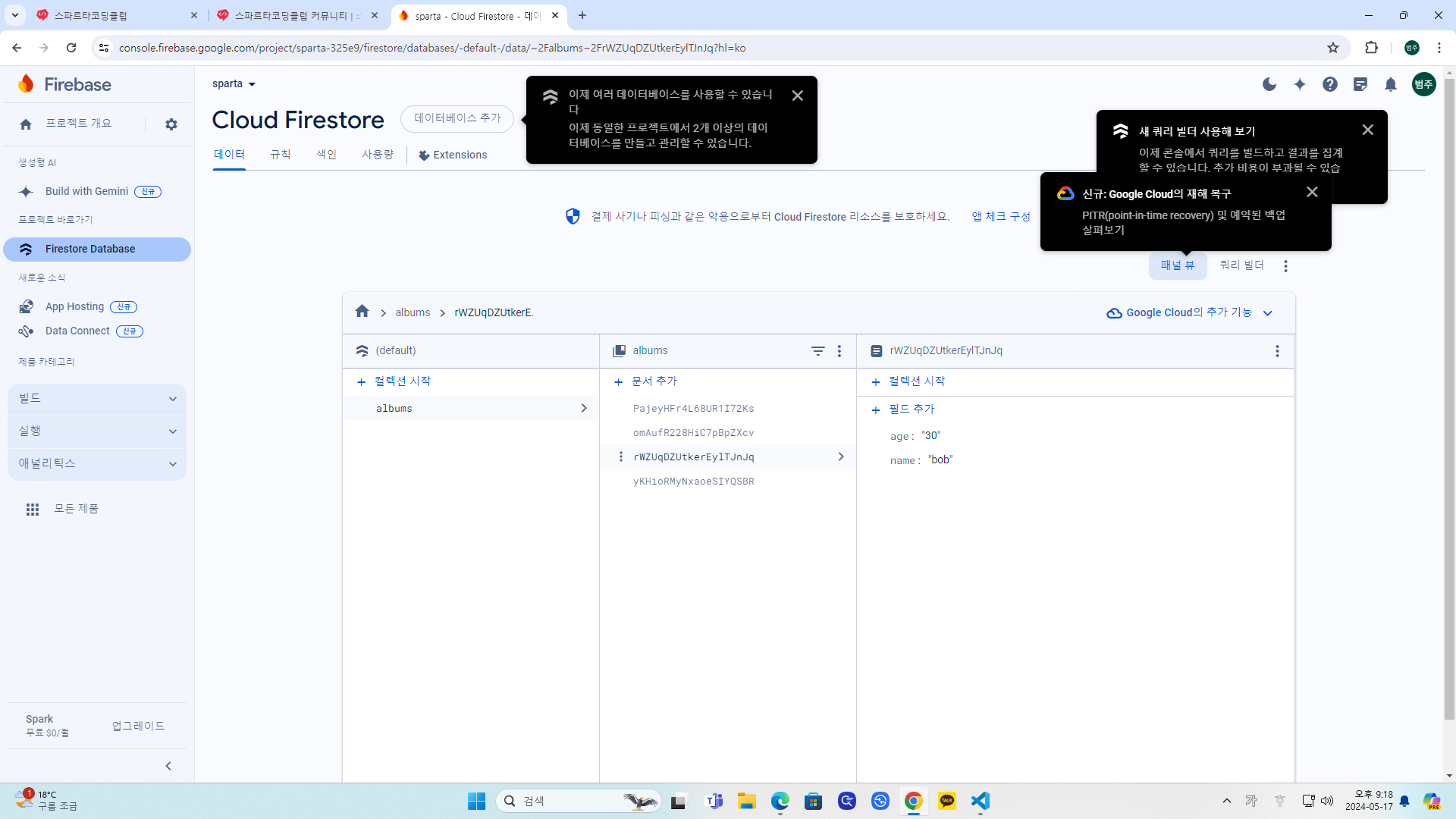The image size is (1456, 819).
Task: Click the 데이터베이스 추가 button
Action: coord(457,118)
